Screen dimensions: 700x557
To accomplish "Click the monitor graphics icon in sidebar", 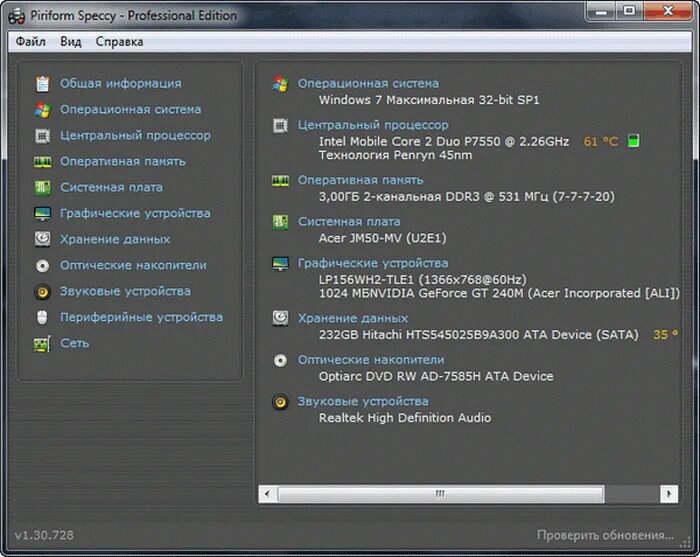I will (x=42, y=213).
